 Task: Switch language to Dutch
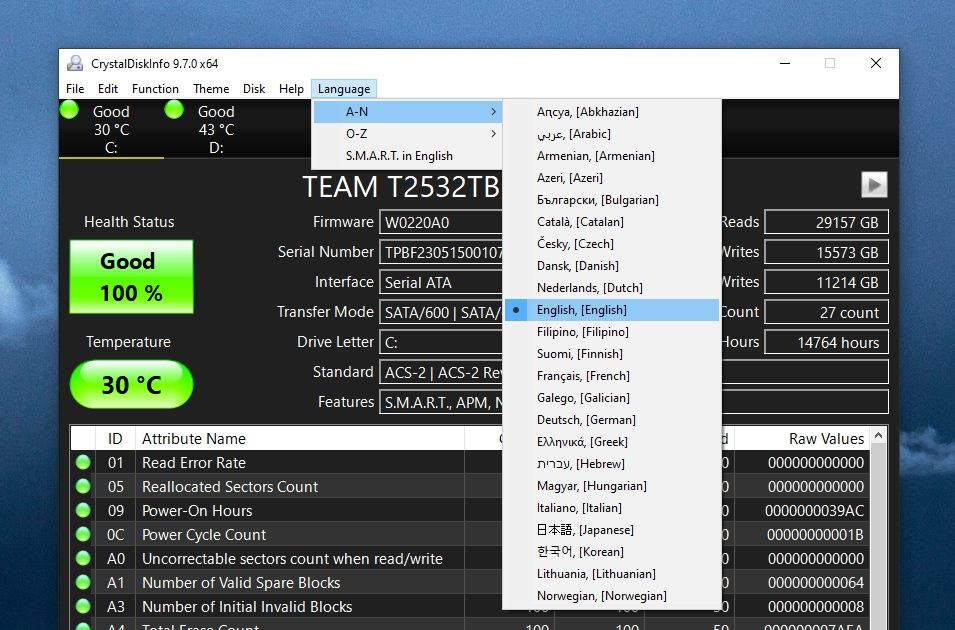tap(612, 287)
